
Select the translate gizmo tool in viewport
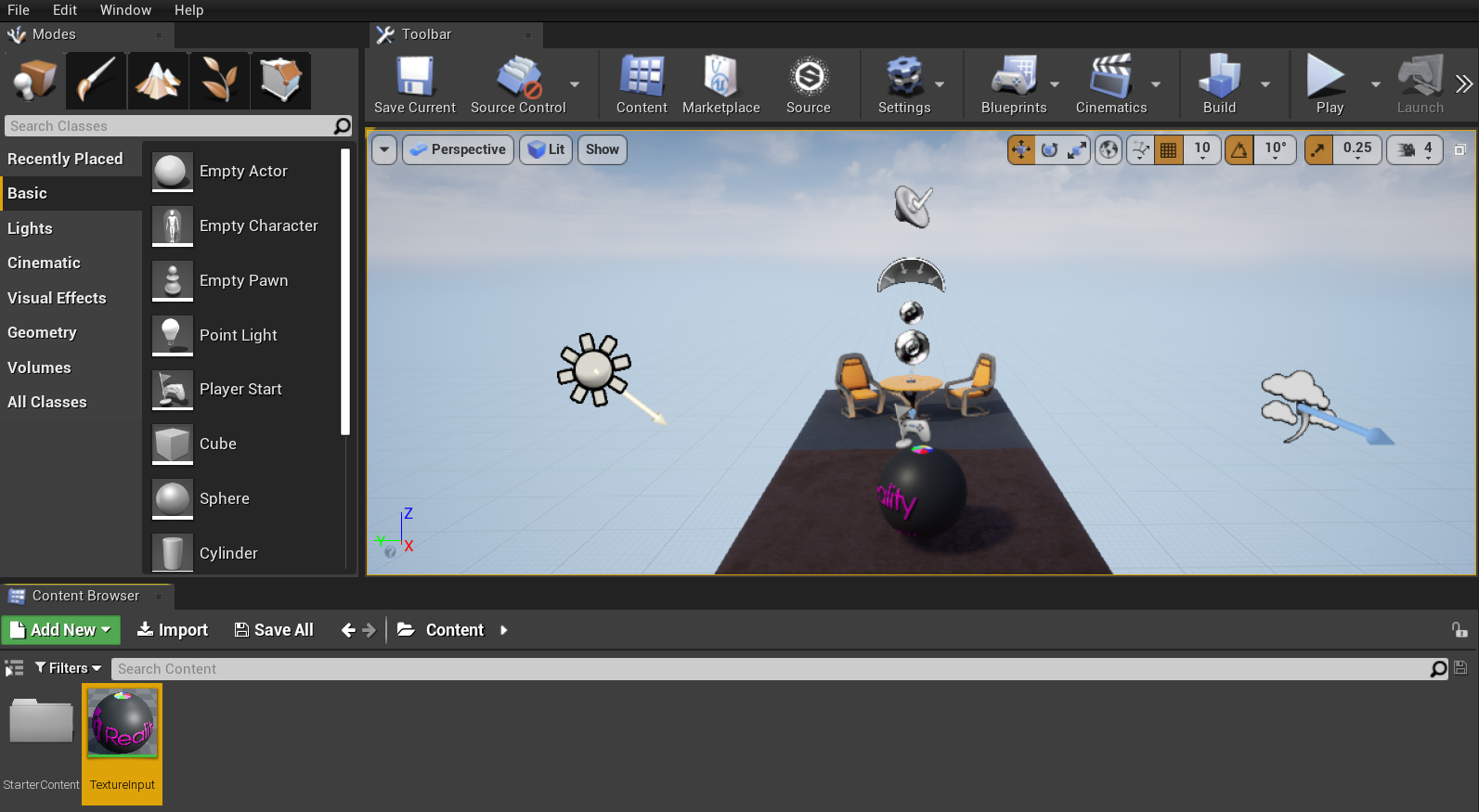[1021, 149]
